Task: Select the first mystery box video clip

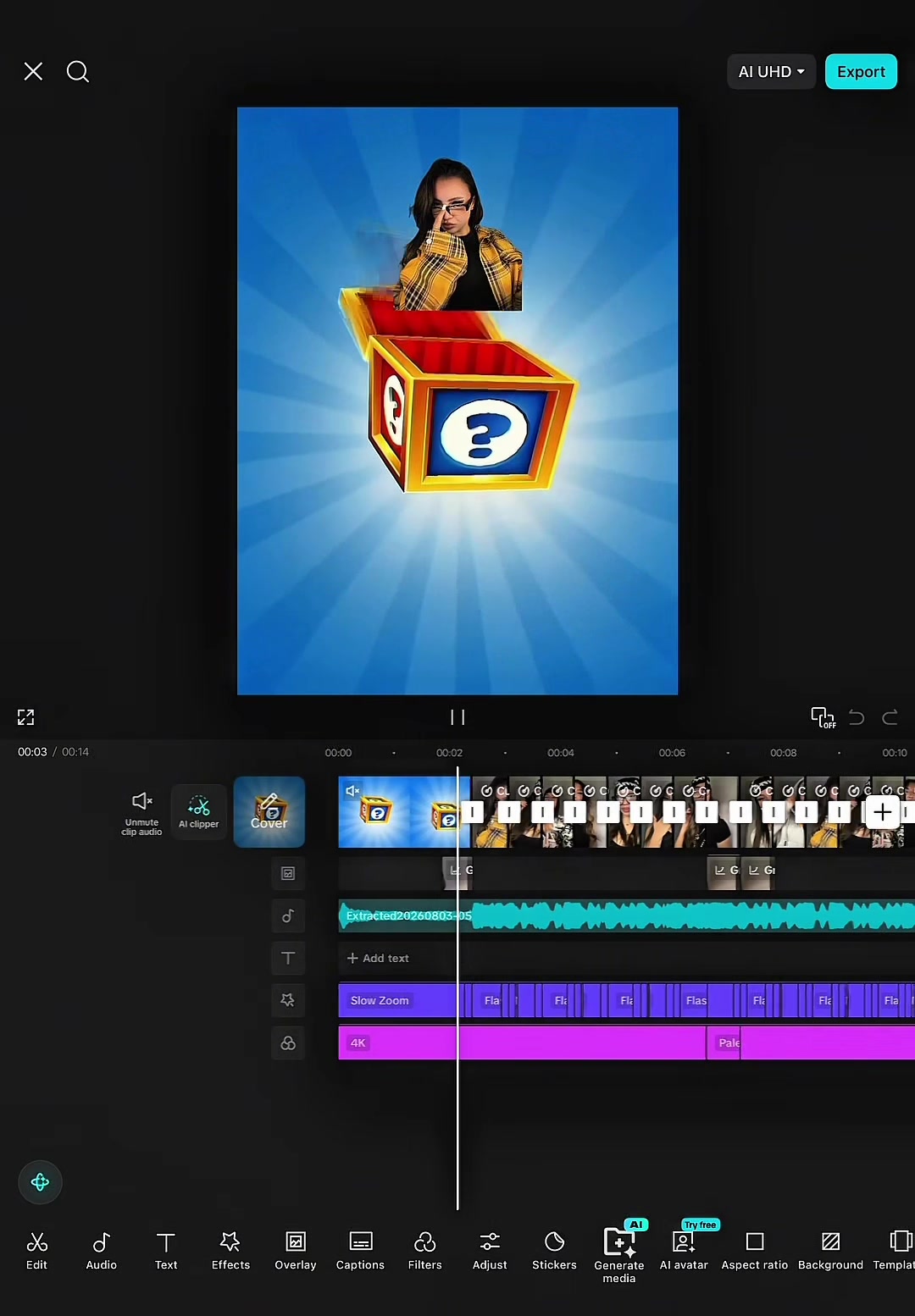Action: [404, 812]
